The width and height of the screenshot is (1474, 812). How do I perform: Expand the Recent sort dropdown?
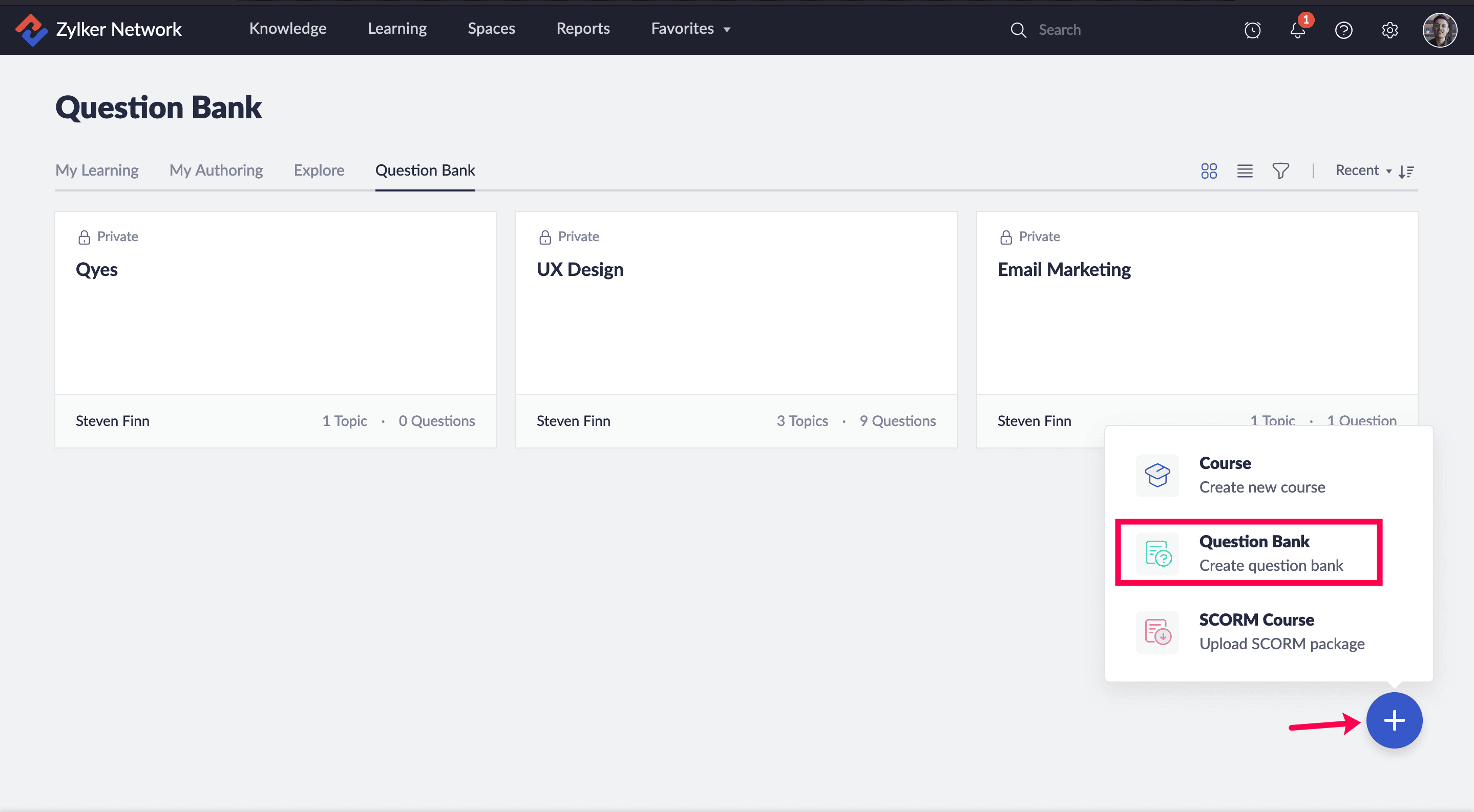coord(1362,170)
